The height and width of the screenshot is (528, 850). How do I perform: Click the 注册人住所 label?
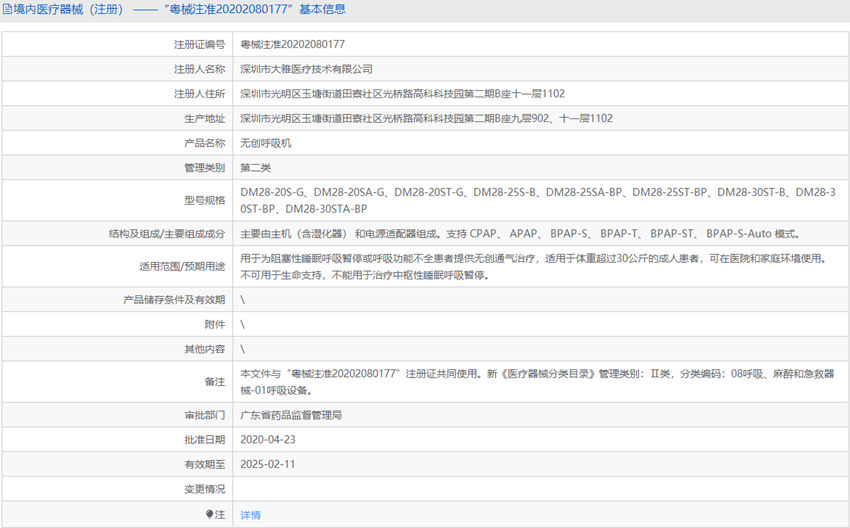click(x=199, y=94)
